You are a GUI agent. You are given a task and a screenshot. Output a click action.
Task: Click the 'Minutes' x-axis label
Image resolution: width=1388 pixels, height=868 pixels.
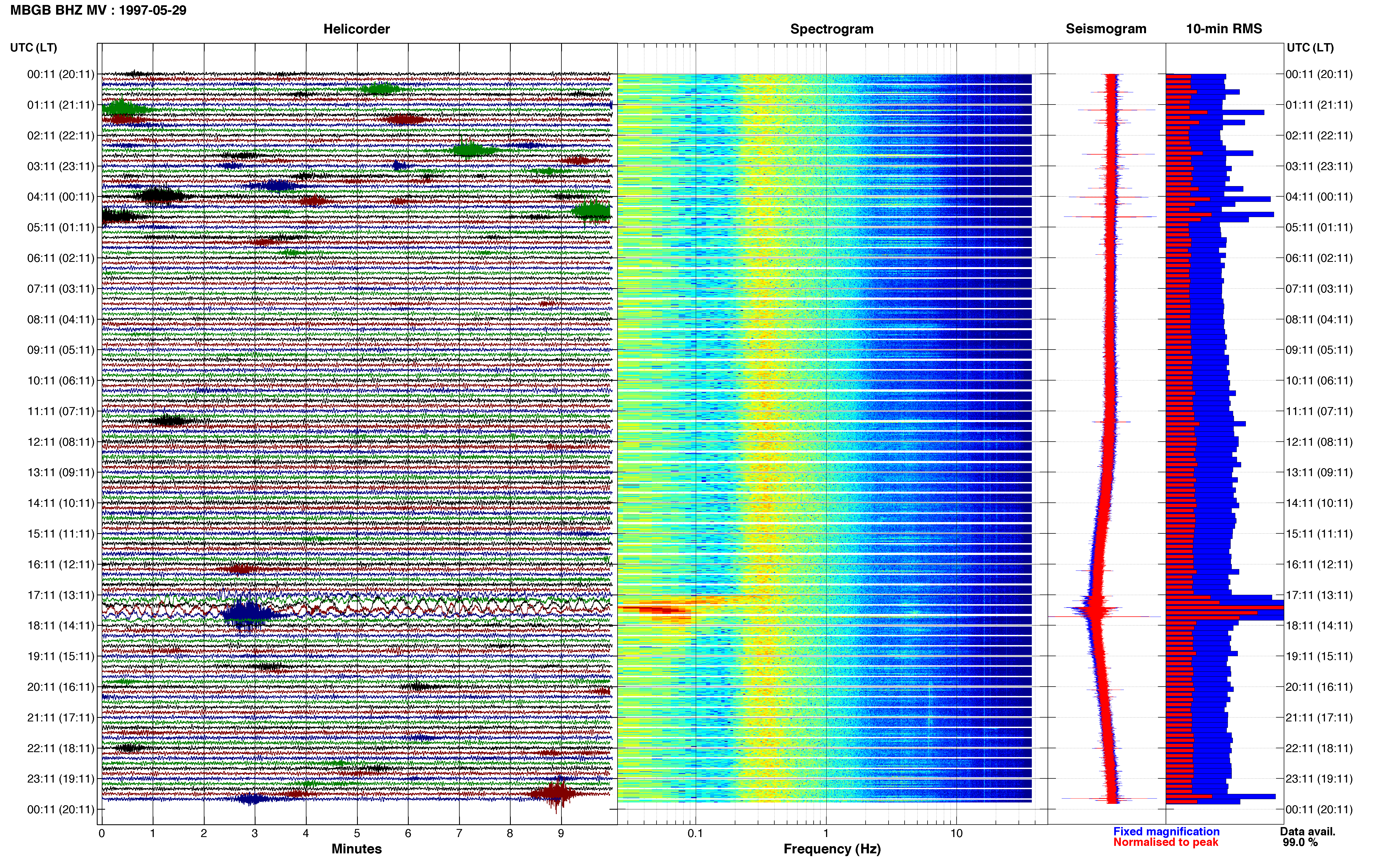(x=356, y=849)
